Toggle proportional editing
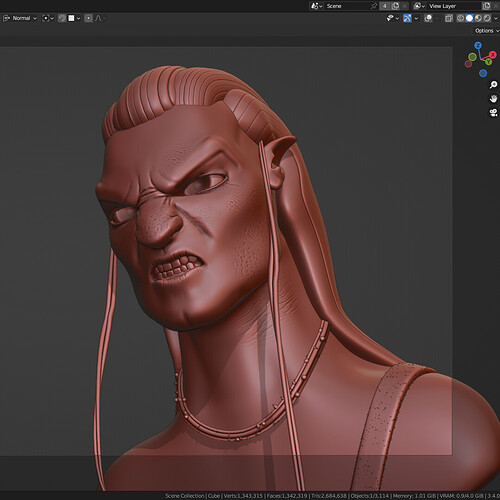The image size is (500, 500). pos(88,18)
